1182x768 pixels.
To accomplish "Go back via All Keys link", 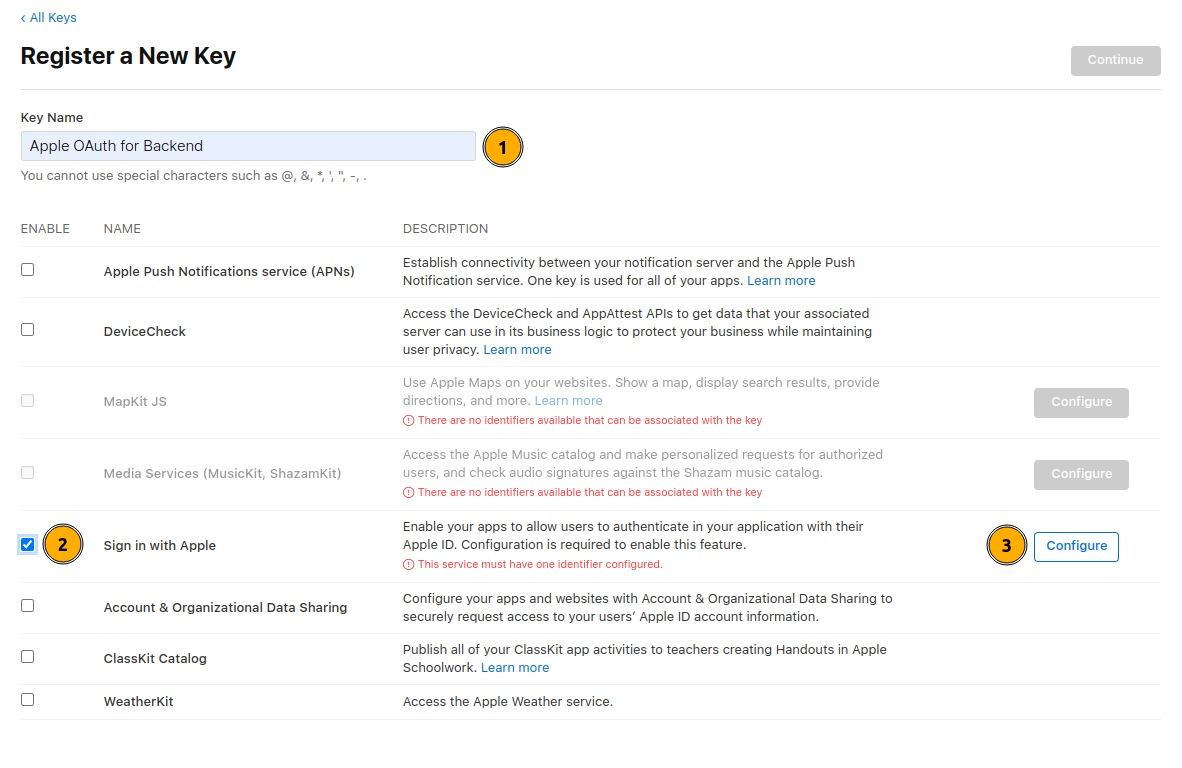I will 49,18.
